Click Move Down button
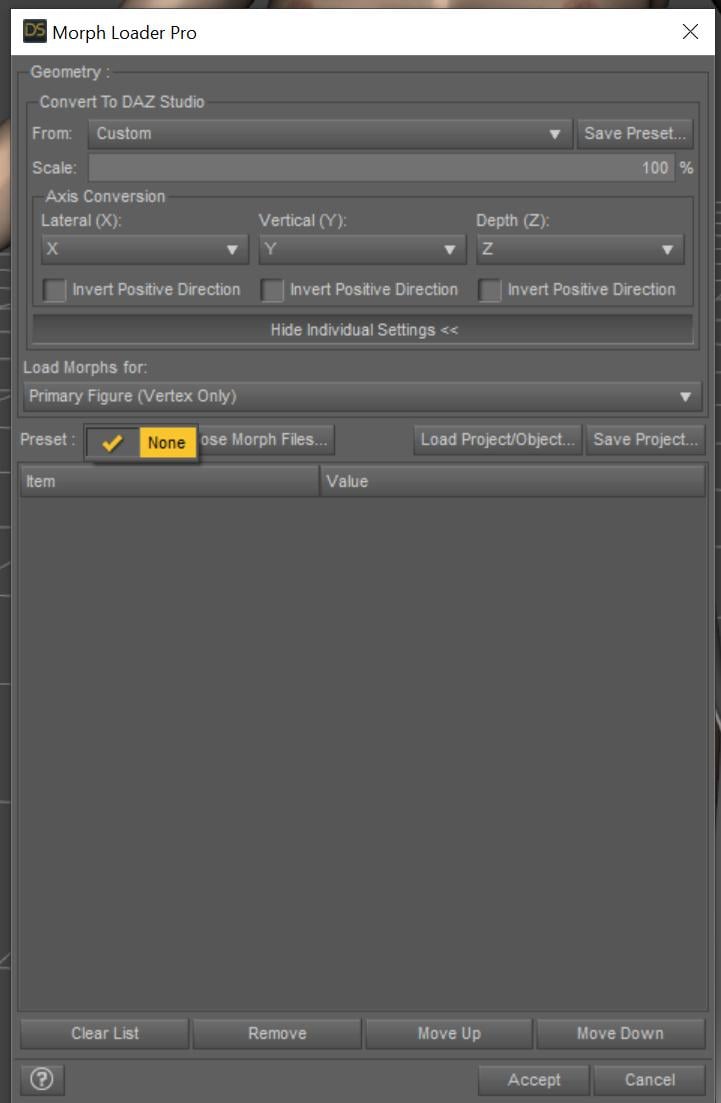 click(x=620, y=1033)
